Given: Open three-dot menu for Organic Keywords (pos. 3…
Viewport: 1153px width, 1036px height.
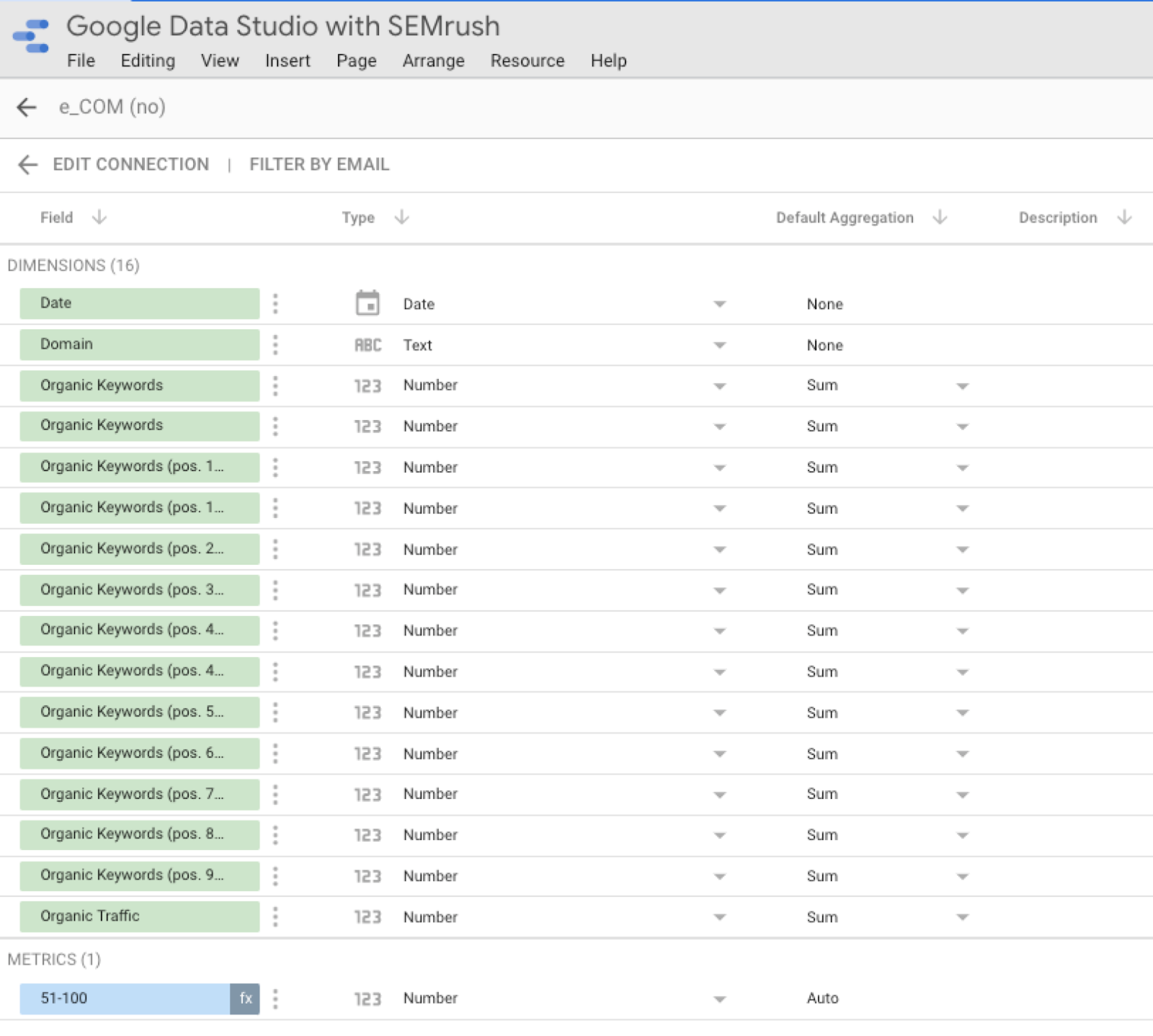Looking at the screenshot, I should point(275,591).
